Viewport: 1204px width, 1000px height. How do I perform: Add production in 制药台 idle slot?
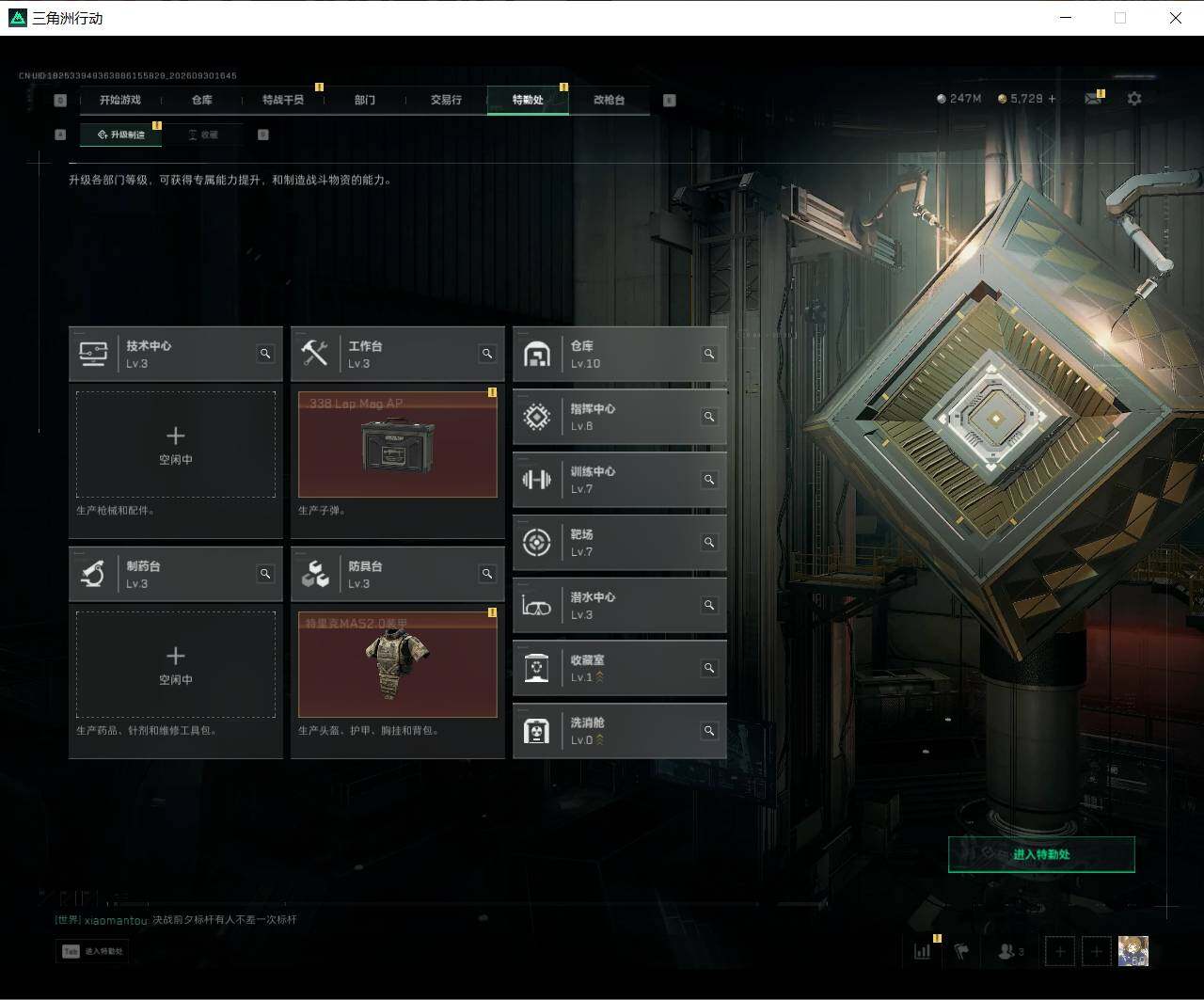176,665
